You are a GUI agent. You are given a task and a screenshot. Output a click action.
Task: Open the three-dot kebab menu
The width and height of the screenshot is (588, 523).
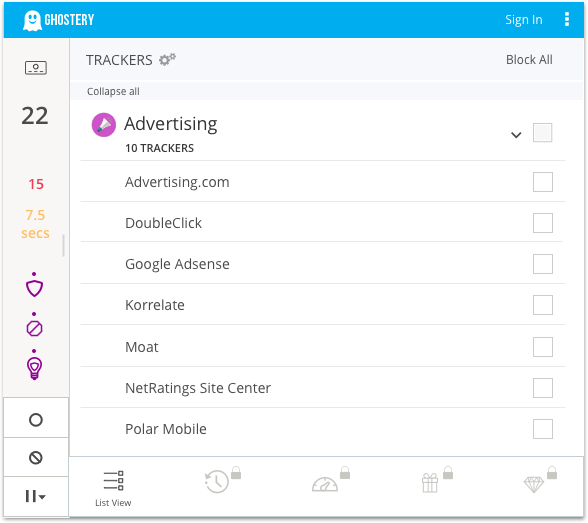[x=567, y=19]
